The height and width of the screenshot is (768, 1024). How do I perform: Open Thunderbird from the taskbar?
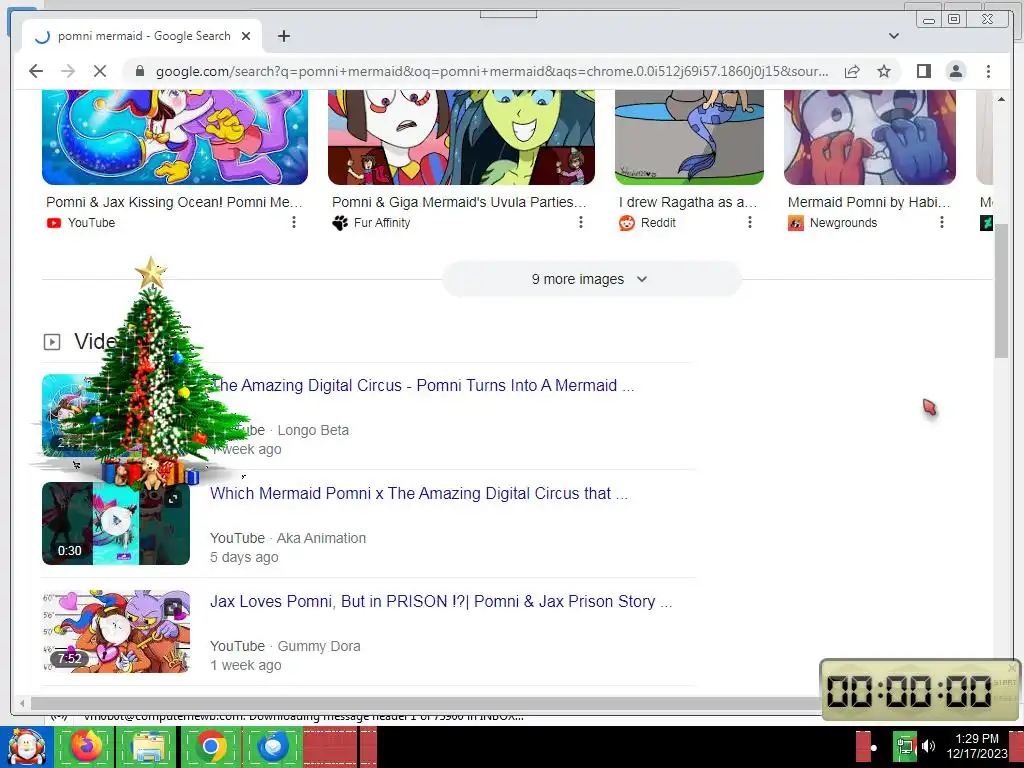[x=274, y=747]
